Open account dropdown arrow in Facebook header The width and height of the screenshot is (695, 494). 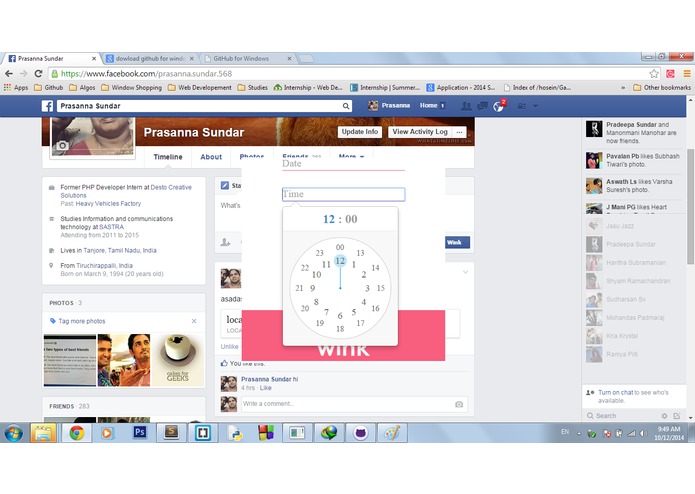(x=535, y=106)
